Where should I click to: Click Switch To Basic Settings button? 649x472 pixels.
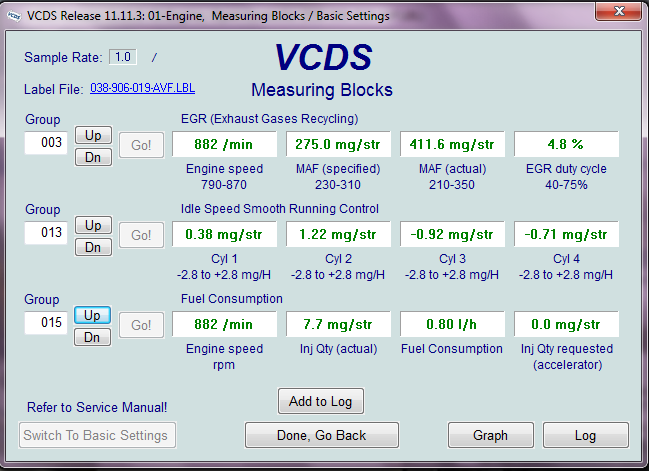pyautogui.click(x=97, y=435)
